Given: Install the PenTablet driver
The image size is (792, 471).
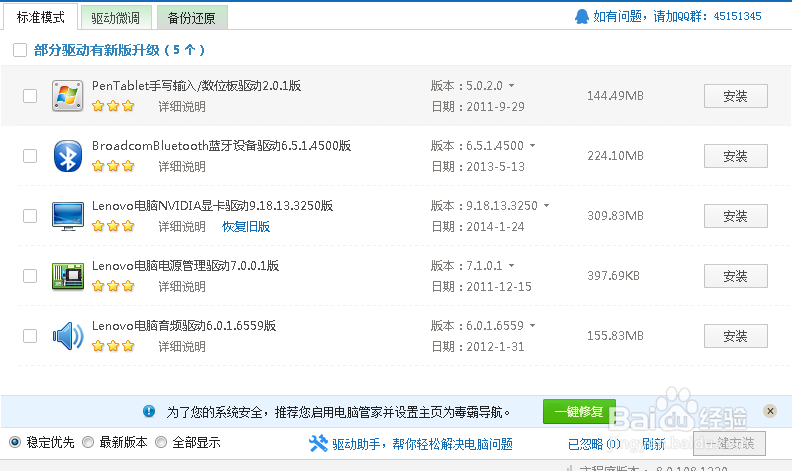Looking at the screenshot, I should coord(735,96).
